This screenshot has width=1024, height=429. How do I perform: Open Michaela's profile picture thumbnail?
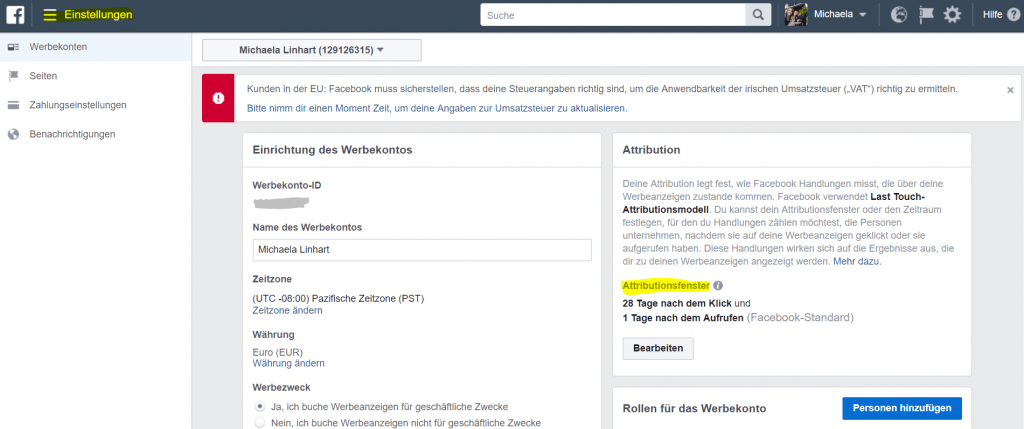(x=796, y=14)
